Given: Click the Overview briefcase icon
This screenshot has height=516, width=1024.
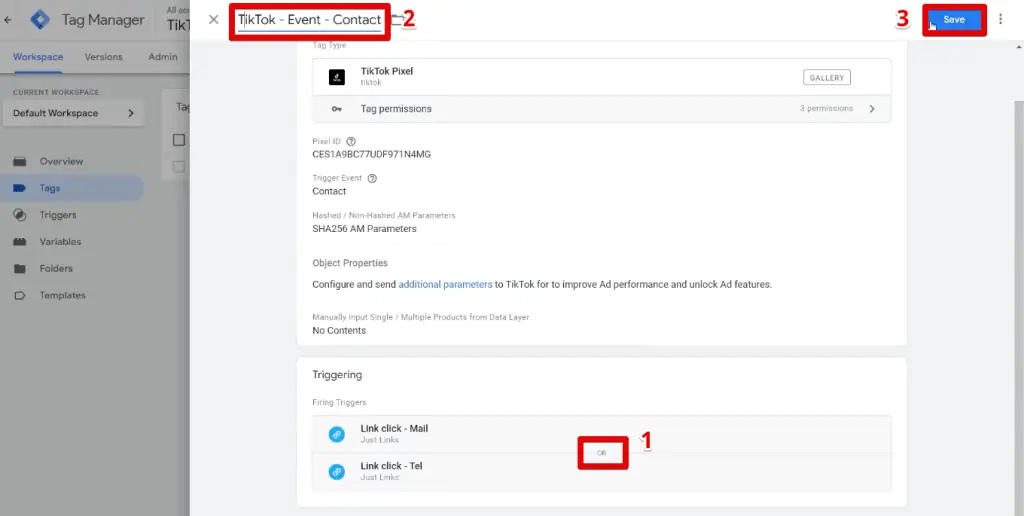Looking at the screenshot, I should [x=20, y=161].
